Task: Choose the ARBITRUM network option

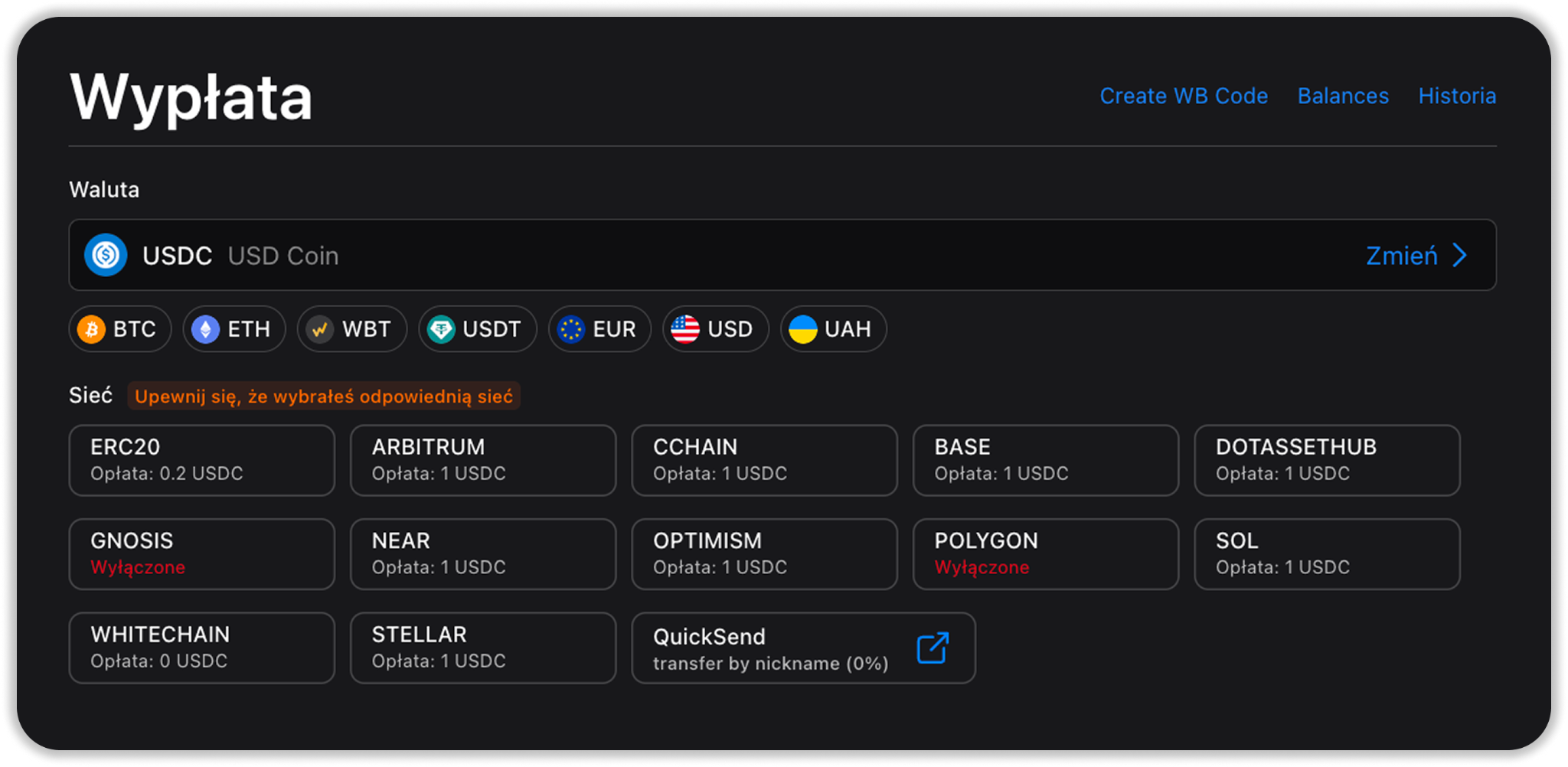Action: (483, 460)
